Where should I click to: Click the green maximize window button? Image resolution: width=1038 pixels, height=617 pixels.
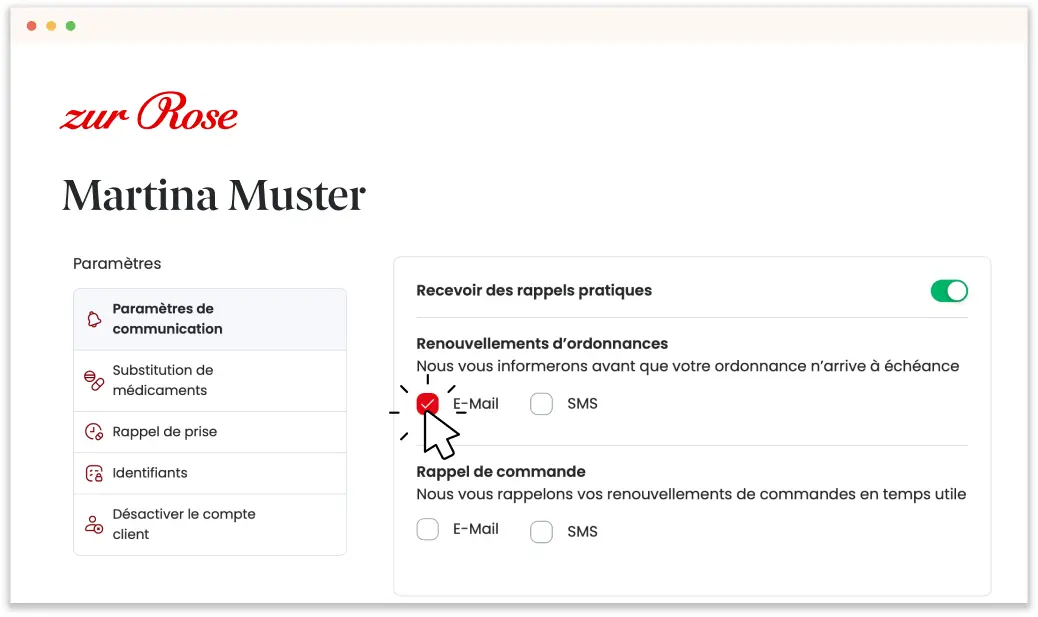(x=71, y=26)
